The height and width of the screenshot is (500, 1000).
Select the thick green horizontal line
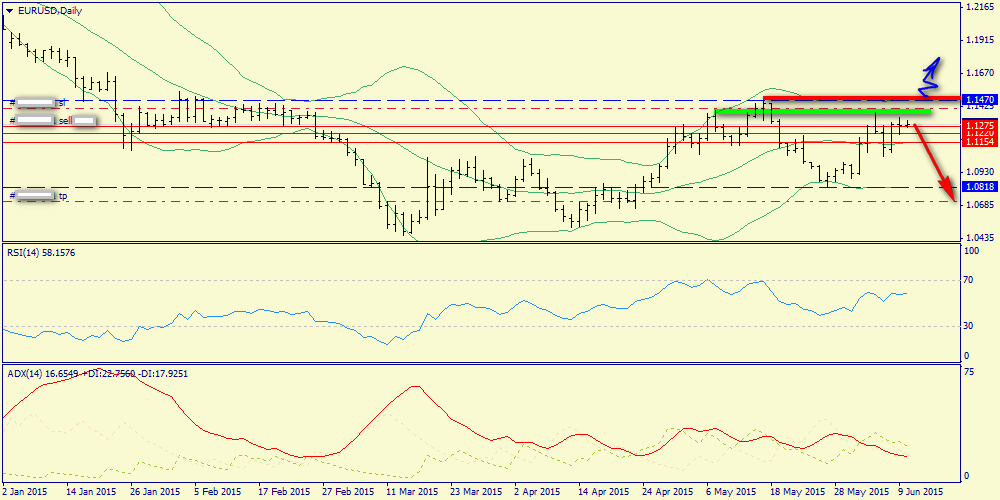click(825, 112)
